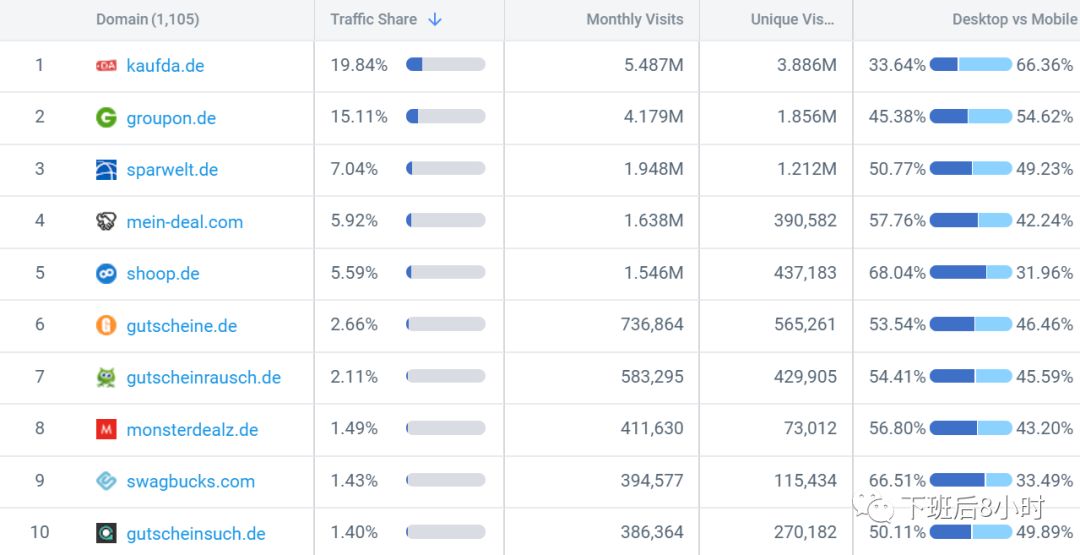
Task: Click the kaufda.de favicon icon
Action: [106, 66]
